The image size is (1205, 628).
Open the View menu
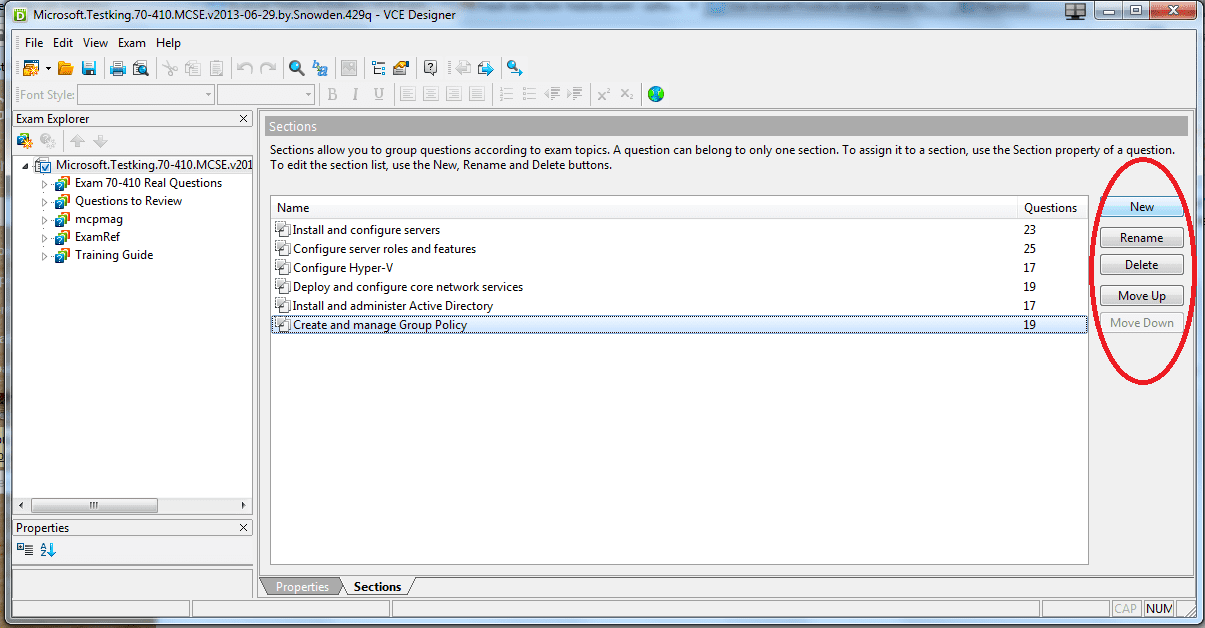click(96, 43)
